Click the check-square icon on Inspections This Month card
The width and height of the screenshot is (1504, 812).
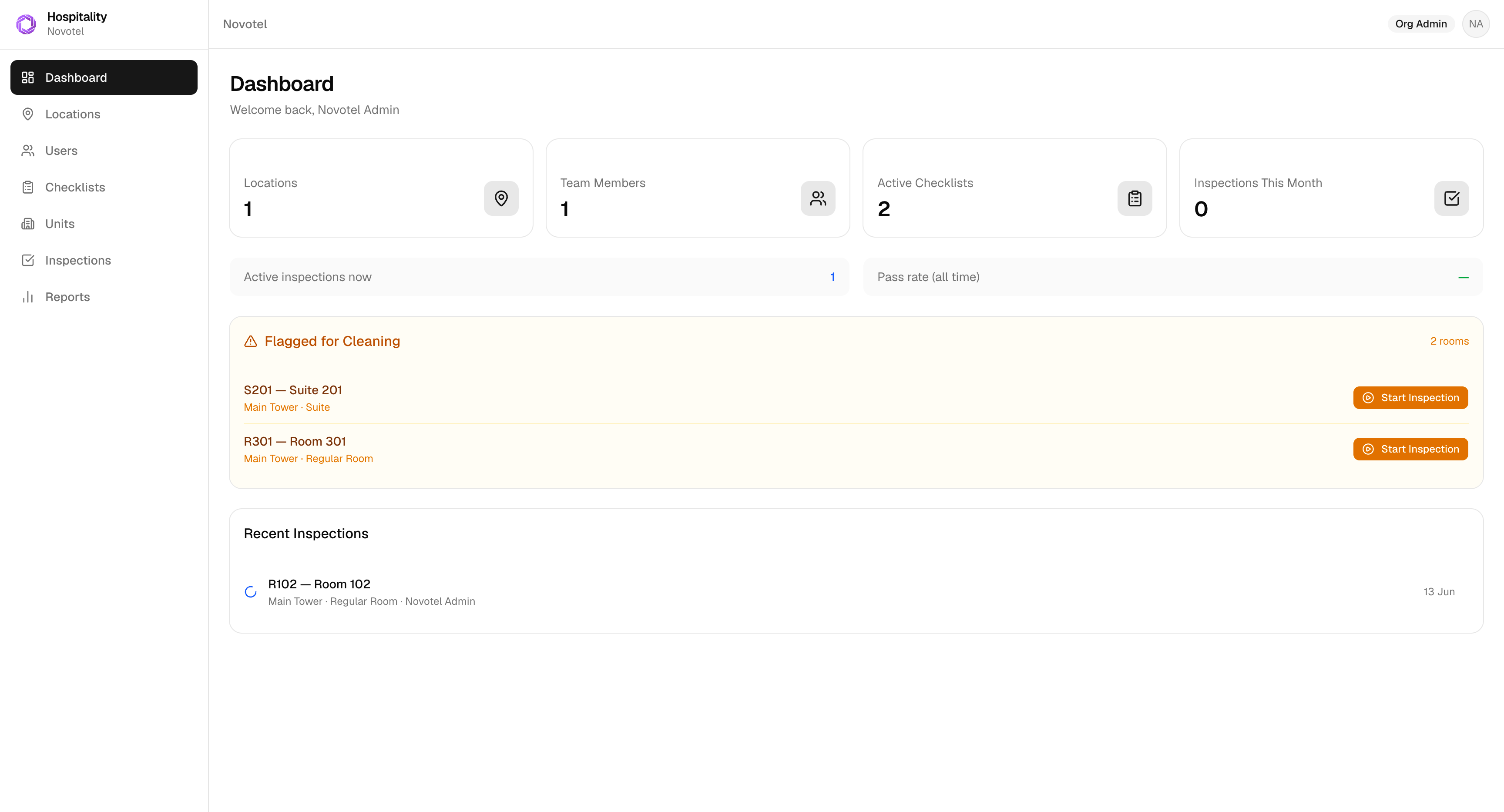[1452, 198]
